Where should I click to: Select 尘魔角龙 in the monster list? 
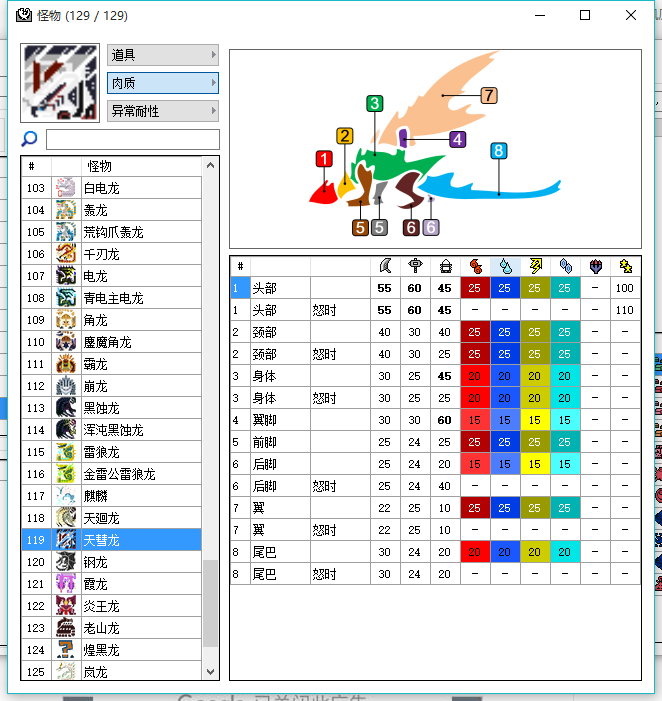(x=111, y=342)
